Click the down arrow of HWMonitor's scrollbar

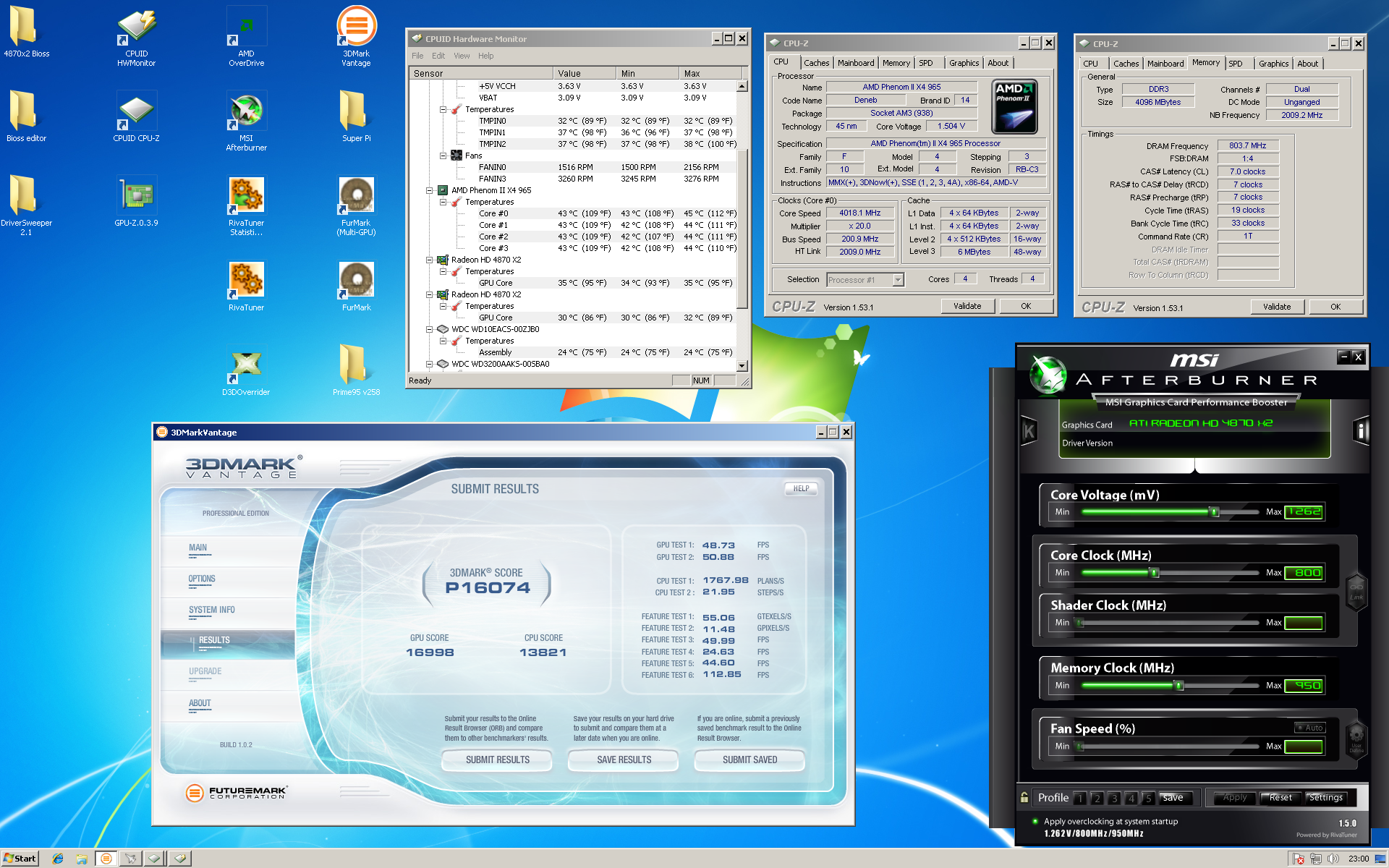point(742,366)
